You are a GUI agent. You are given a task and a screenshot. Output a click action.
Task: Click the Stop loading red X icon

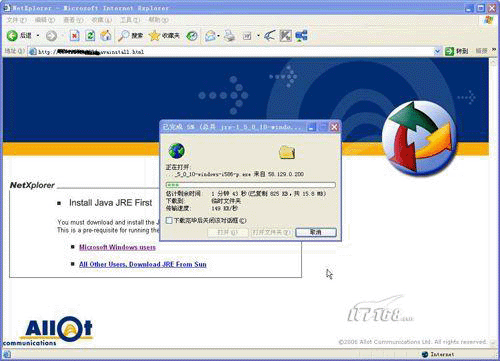tap(75, 35)
